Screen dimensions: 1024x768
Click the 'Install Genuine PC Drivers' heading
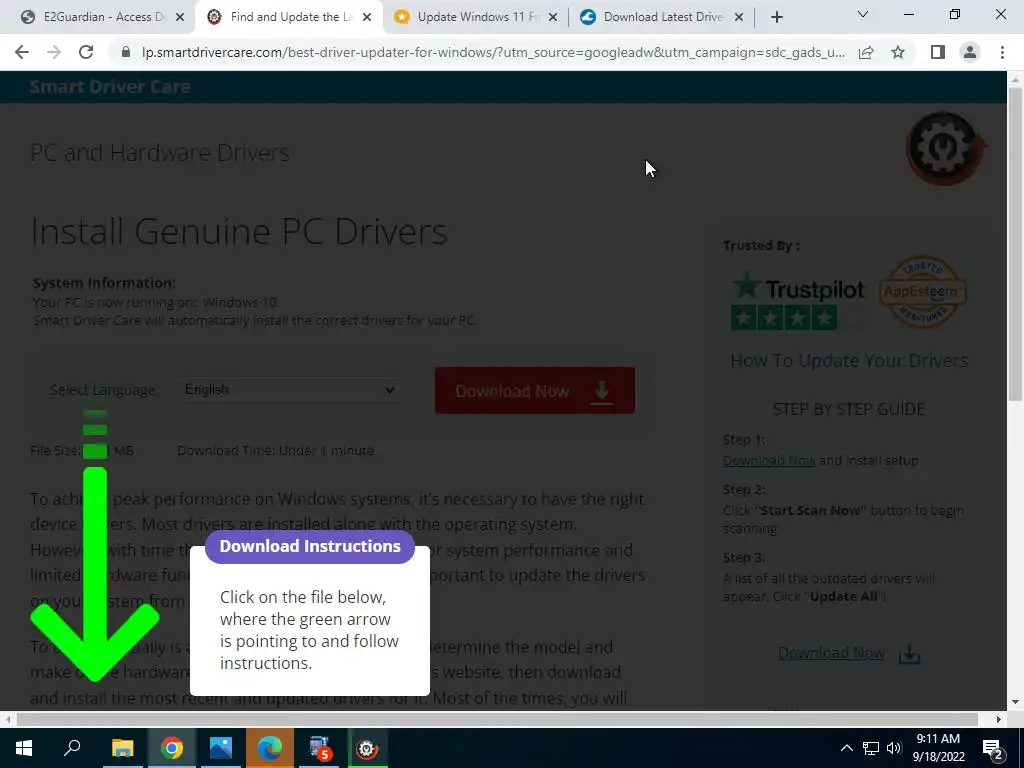(x=239, y=231)
